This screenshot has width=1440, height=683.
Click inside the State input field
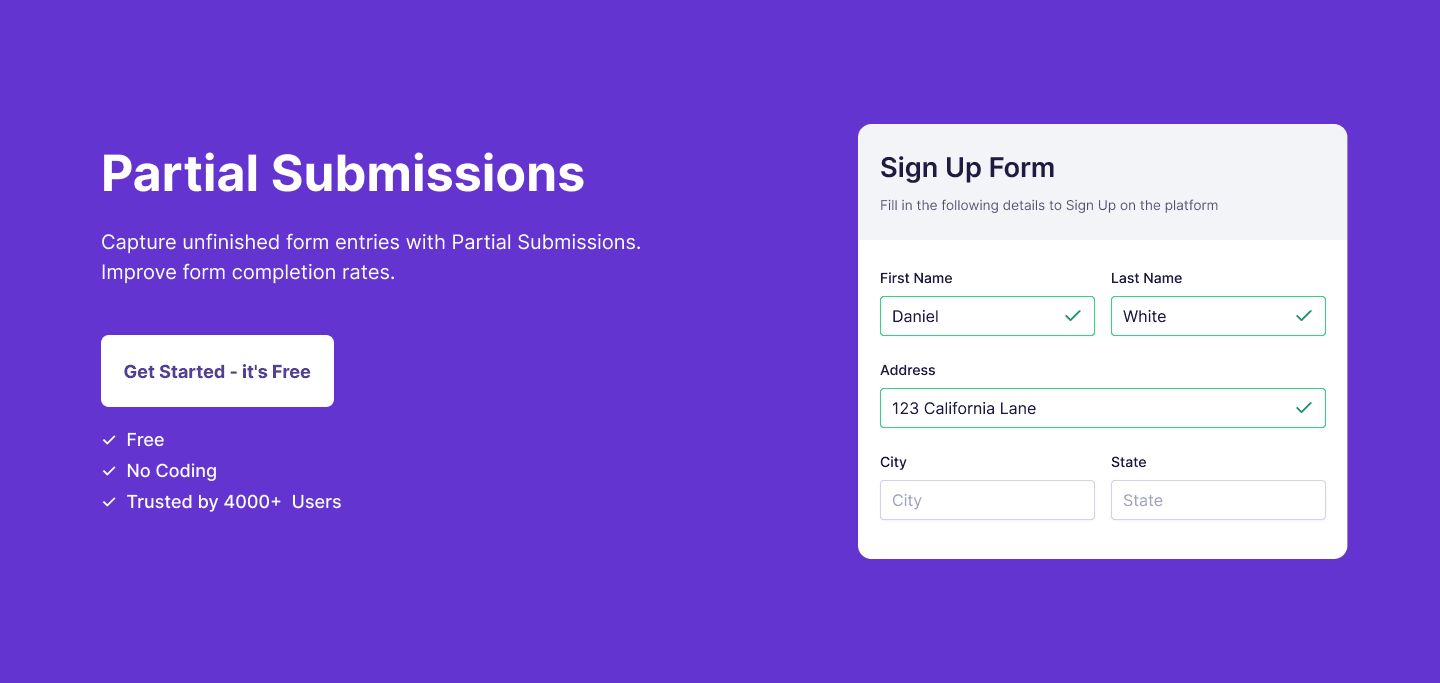coord(1218,500)
